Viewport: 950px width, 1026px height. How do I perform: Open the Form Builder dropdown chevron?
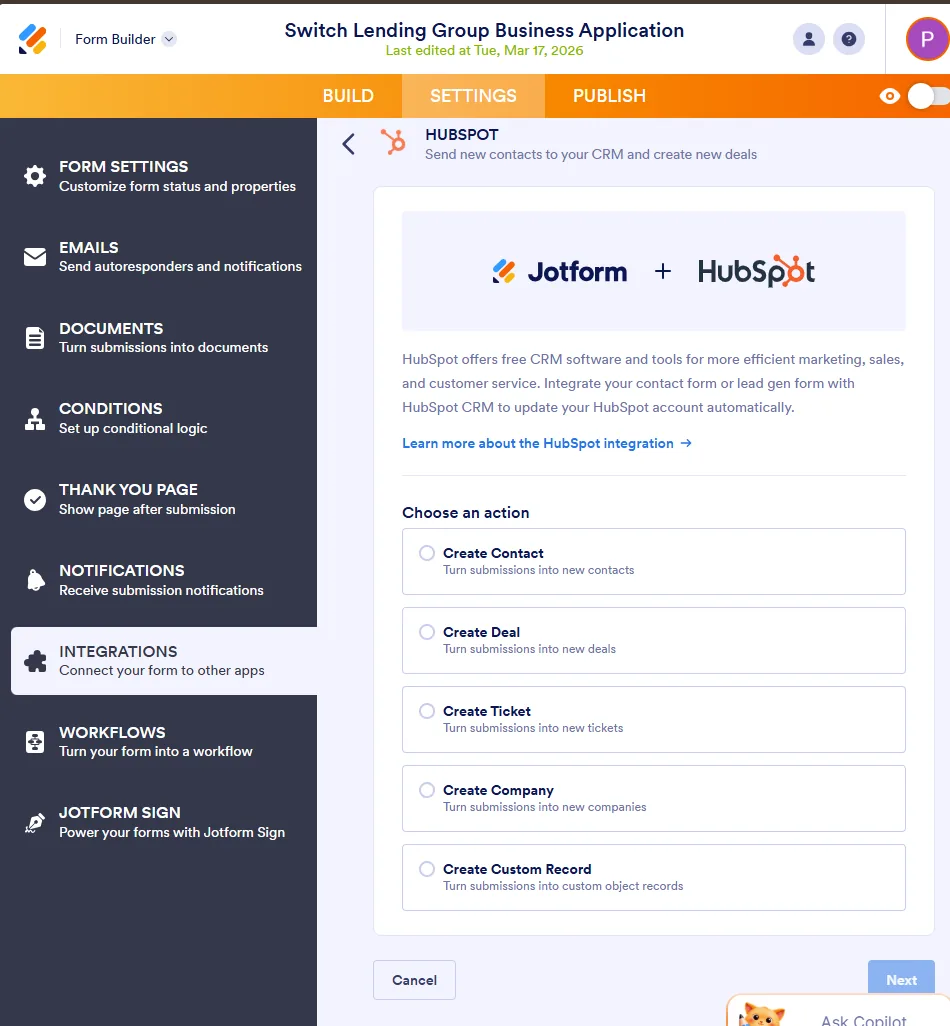point(169,39)
